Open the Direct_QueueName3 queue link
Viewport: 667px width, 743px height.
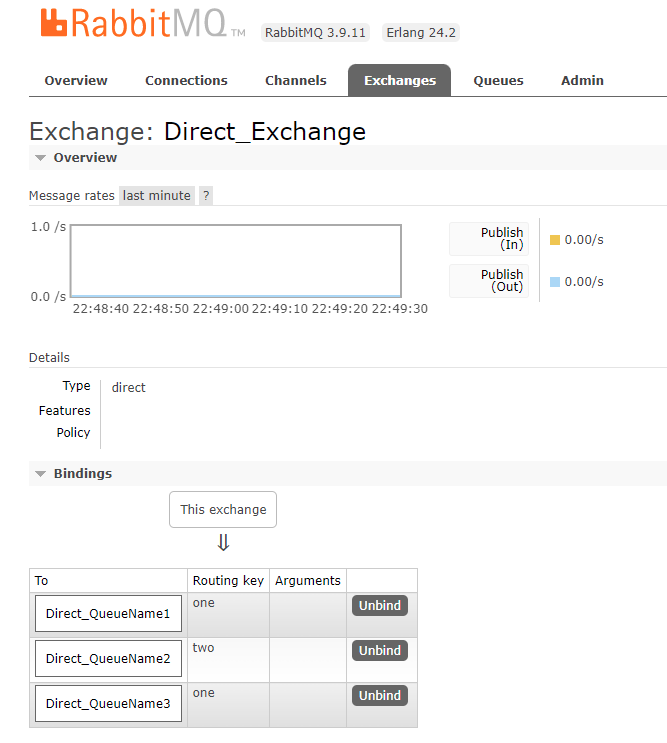point(108,704)
